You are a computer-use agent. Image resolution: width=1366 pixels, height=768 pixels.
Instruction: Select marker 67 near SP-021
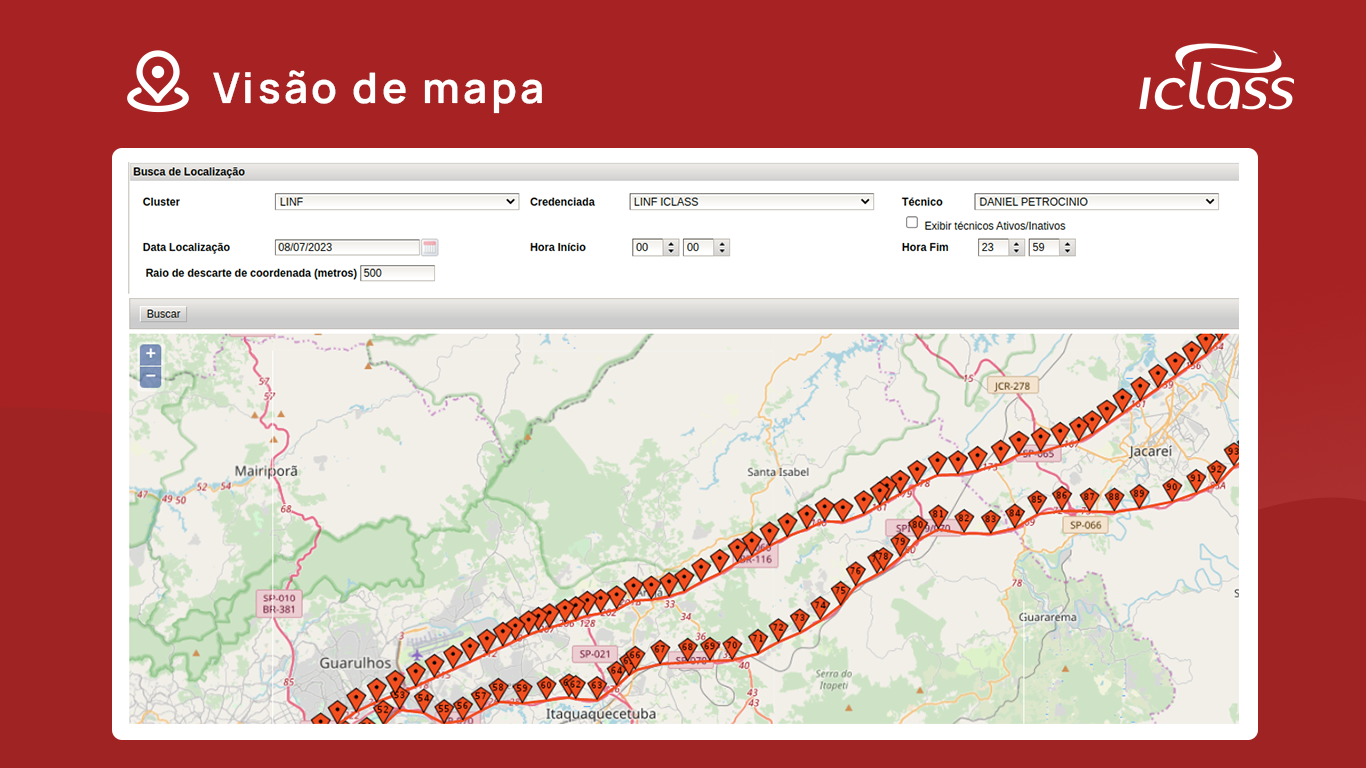[x=660, y=650]
